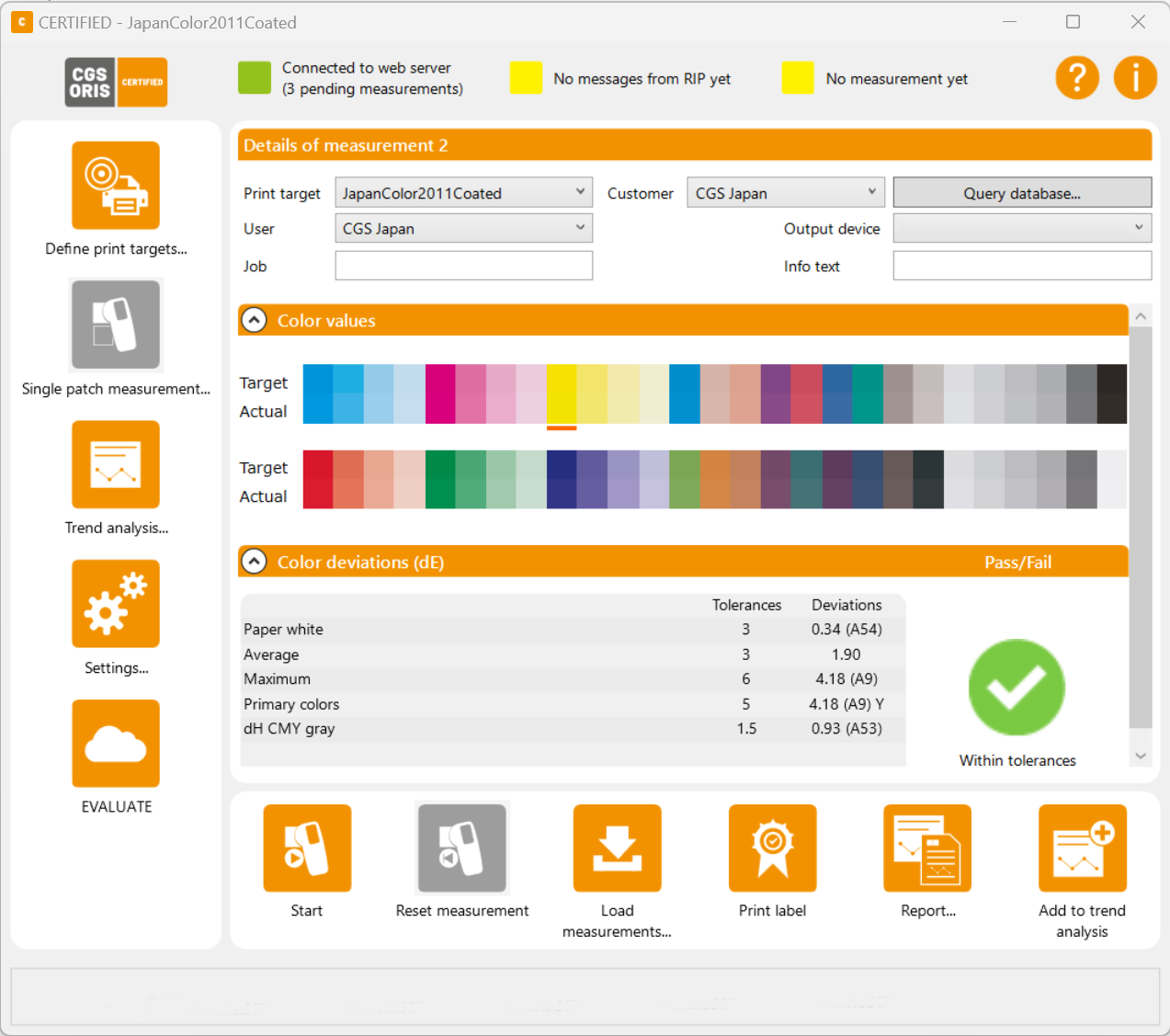Image resolution: width=1170 pixels, height=1036 pixels.
Task: Click Details of measurement 2 header
Action: 695,145
